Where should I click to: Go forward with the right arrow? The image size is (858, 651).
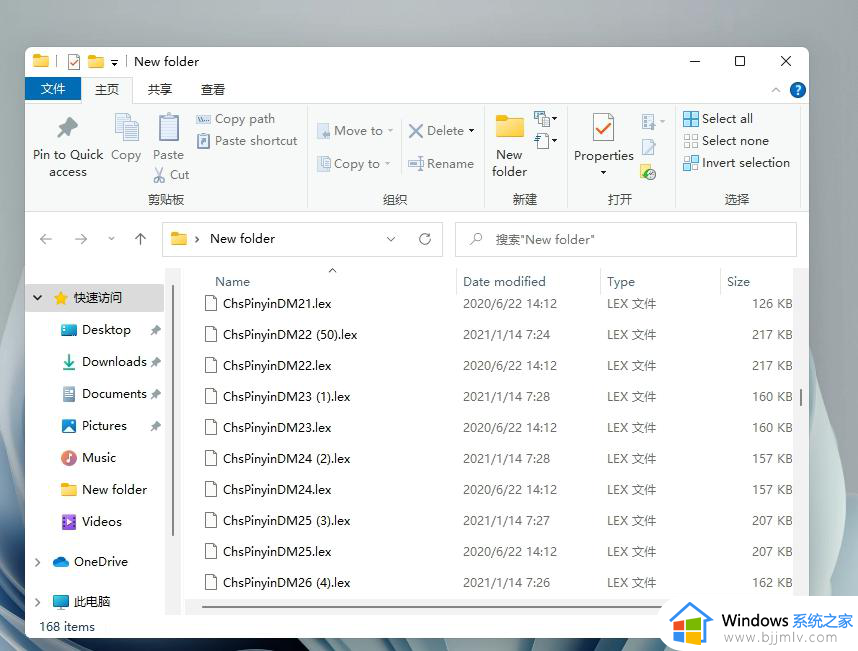(81, 239)
